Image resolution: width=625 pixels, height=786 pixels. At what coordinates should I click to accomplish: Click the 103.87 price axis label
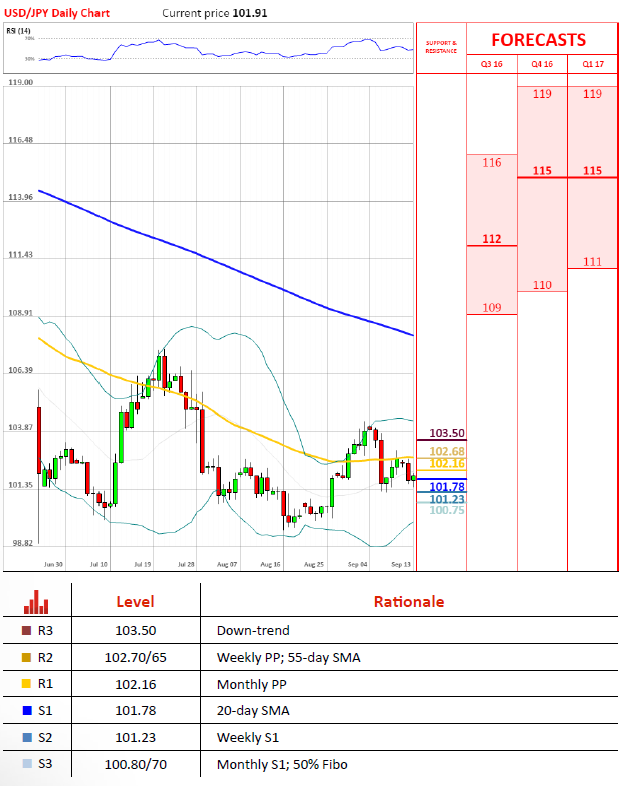tap(21, 428)
